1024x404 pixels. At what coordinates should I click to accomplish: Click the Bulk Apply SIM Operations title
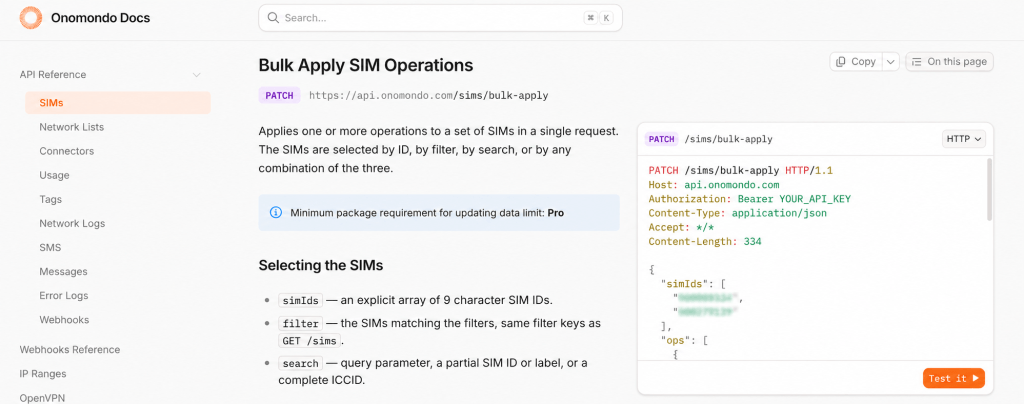(366, 65)
